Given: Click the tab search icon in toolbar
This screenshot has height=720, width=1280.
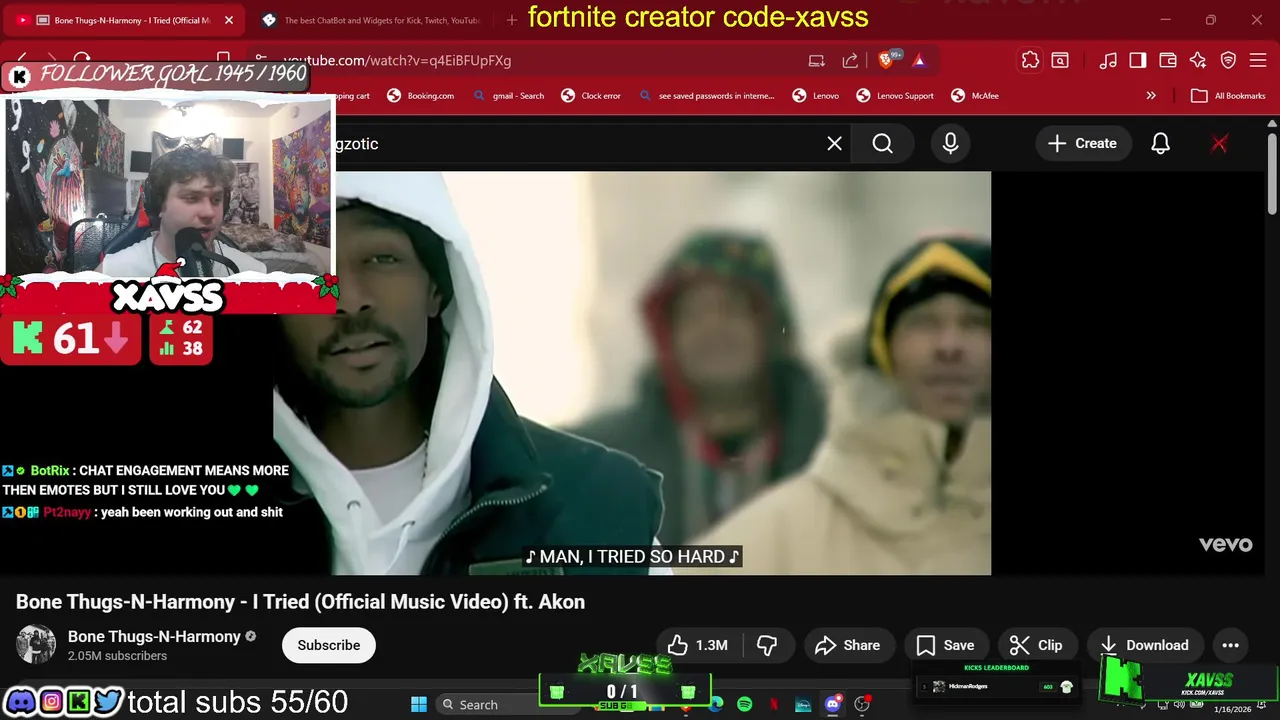Looking at the screenshot, I should pyautogui.click(x=1060, y=61).
